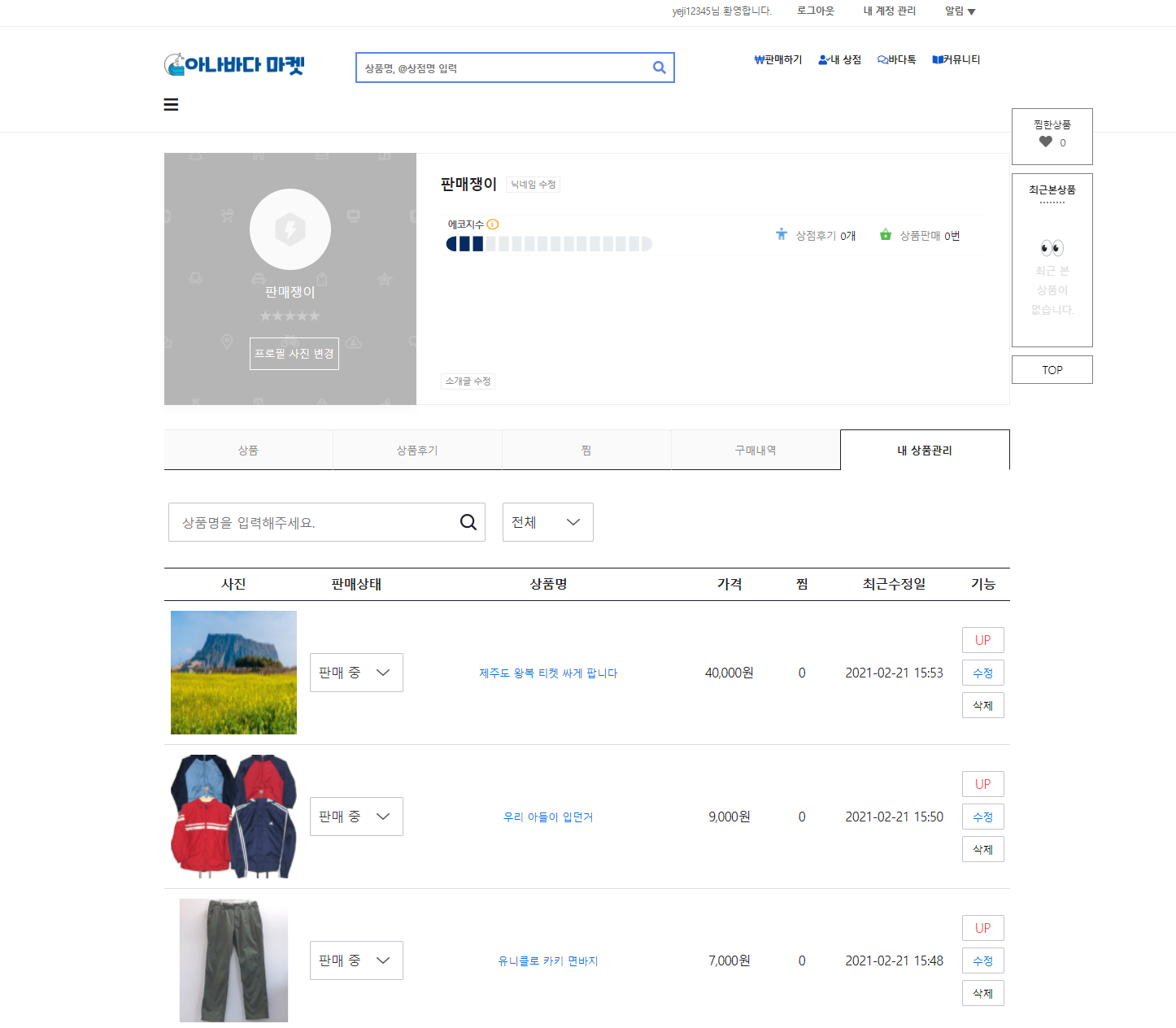This screenshot has width=1176, height=1028.
Task: Open the 우리 아들이 입던거 jacket thumbnail
Action: point(233,817)
